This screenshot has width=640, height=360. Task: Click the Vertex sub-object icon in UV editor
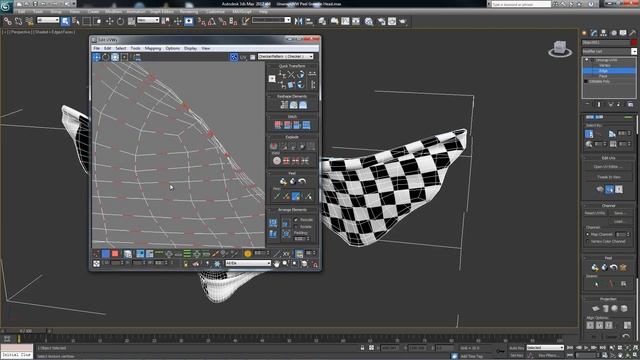[96, 254]
